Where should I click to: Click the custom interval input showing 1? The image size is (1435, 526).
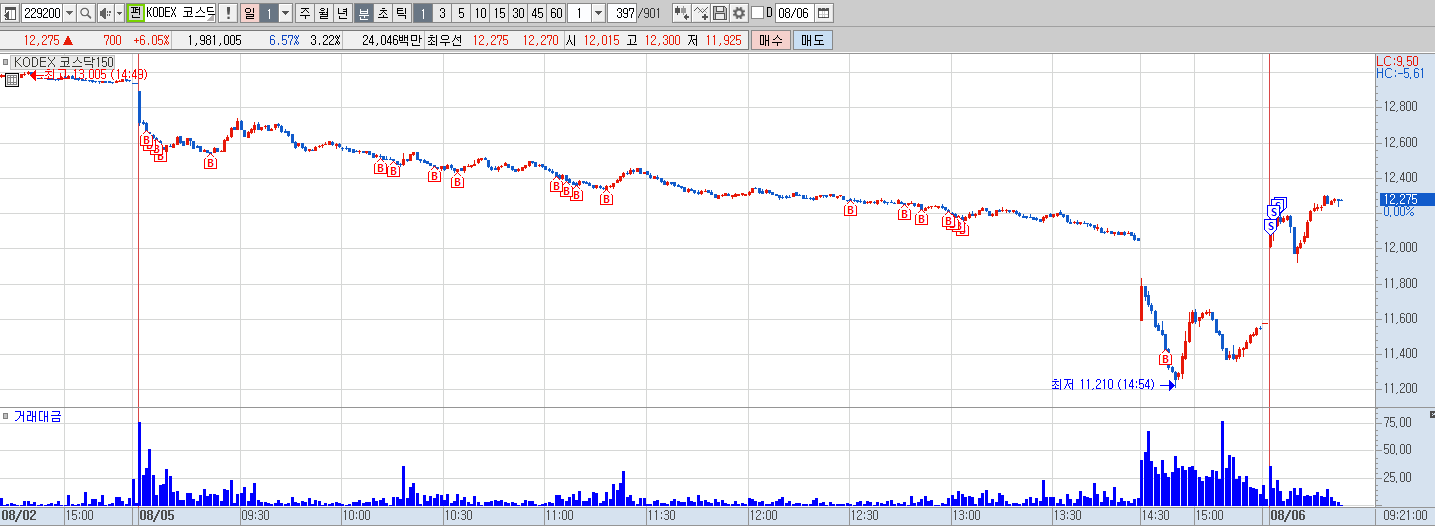pyautogui.click(x=578, y=13)
